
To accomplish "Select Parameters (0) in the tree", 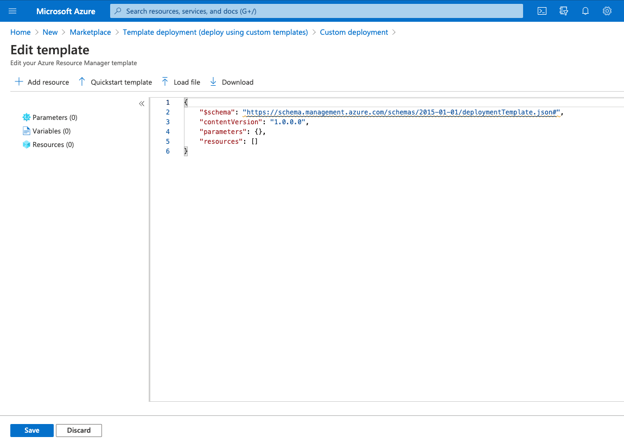I will point(50,117).
